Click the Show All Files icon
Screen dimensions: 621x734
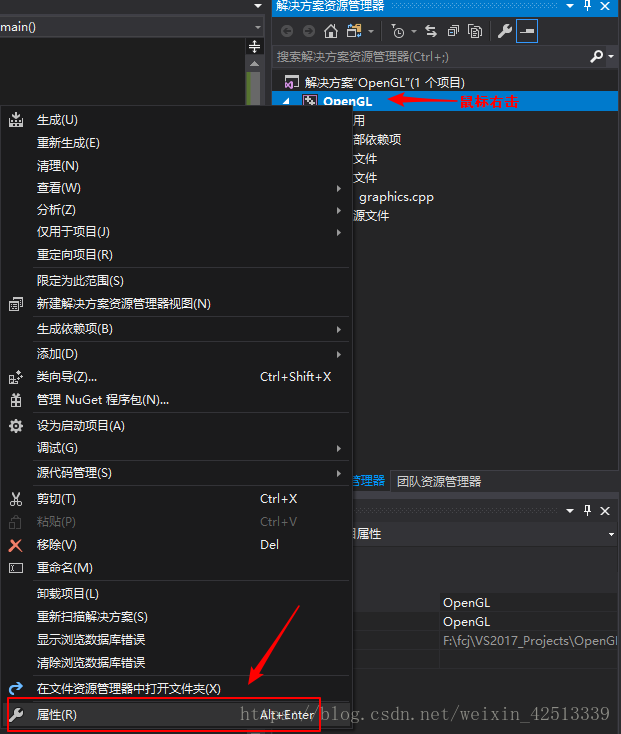coord(475,31)
